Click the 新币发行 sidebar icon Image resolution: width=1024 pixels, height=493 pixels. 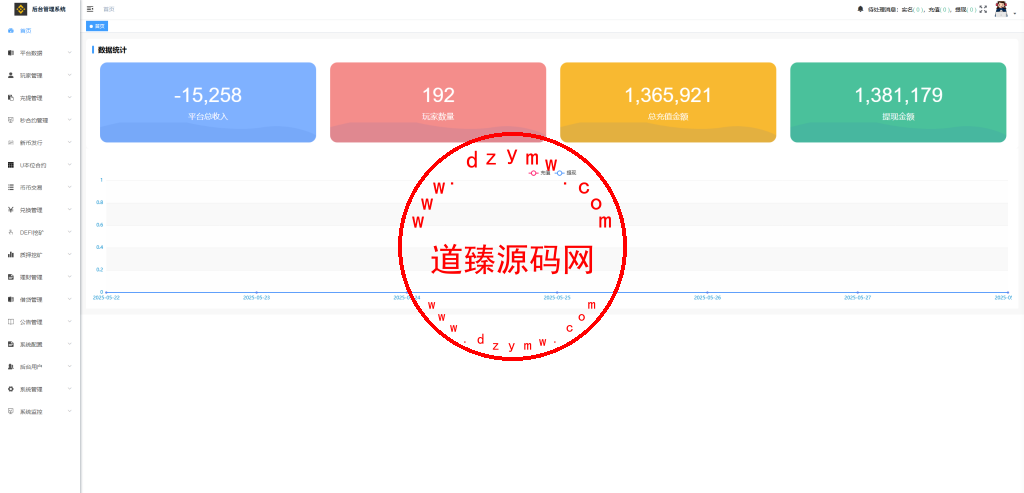coord(10,142)
